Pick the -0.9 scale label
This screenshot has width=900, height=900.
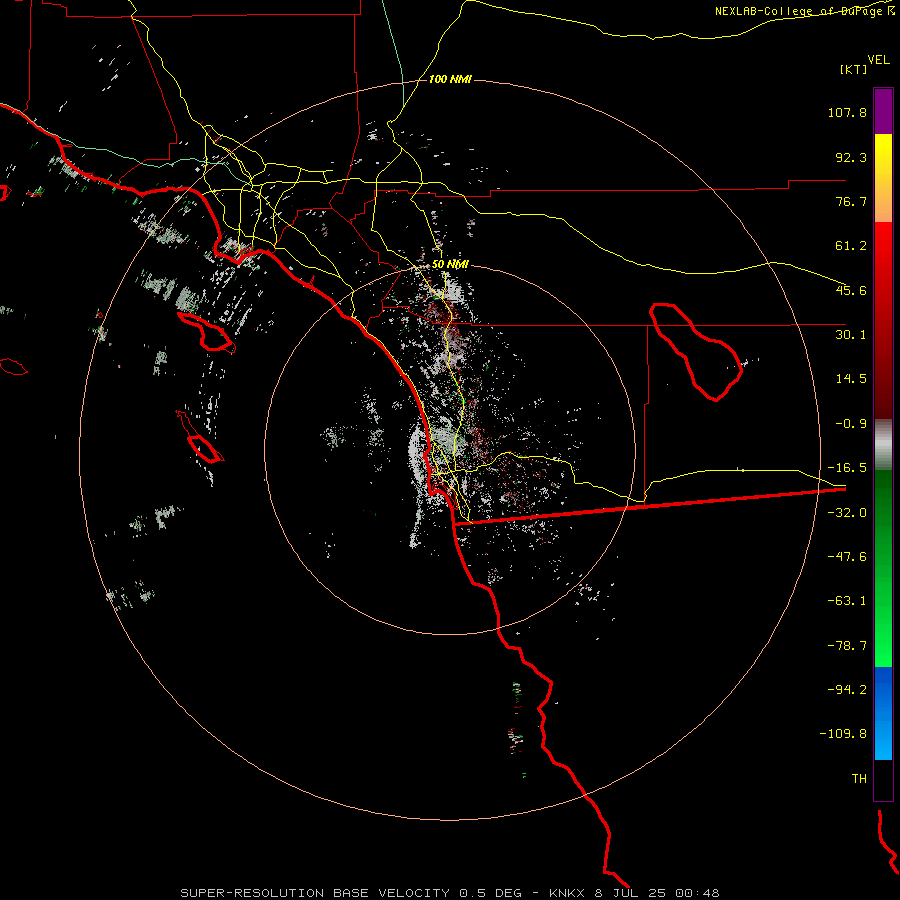(851, 423)
